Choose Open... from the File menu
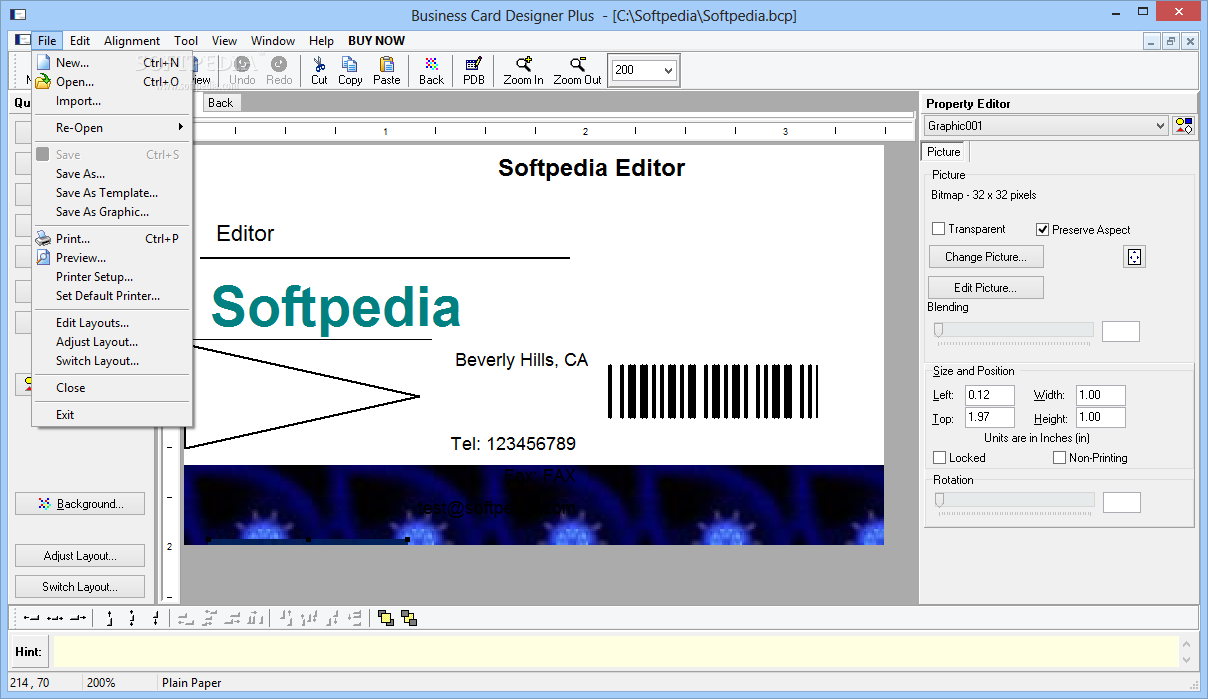Image resolution: width=1208 pixels, height=699 pixels. point(112,82)
